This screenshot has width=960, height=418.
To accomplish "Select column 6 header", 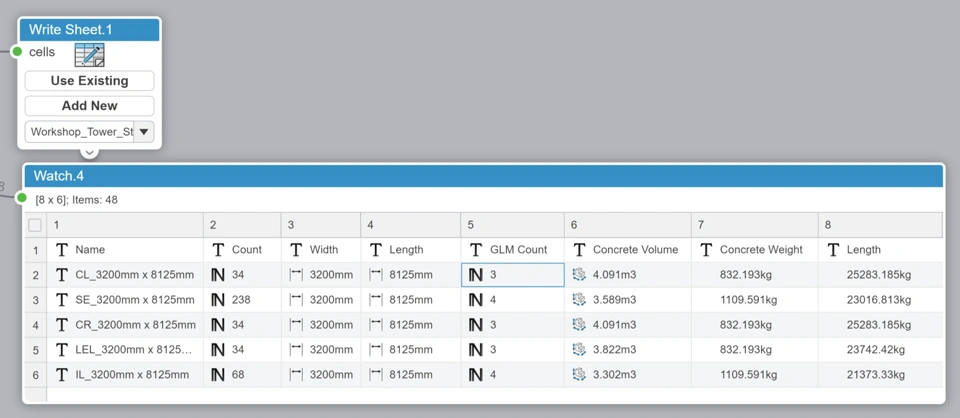I will pos(628,225).
